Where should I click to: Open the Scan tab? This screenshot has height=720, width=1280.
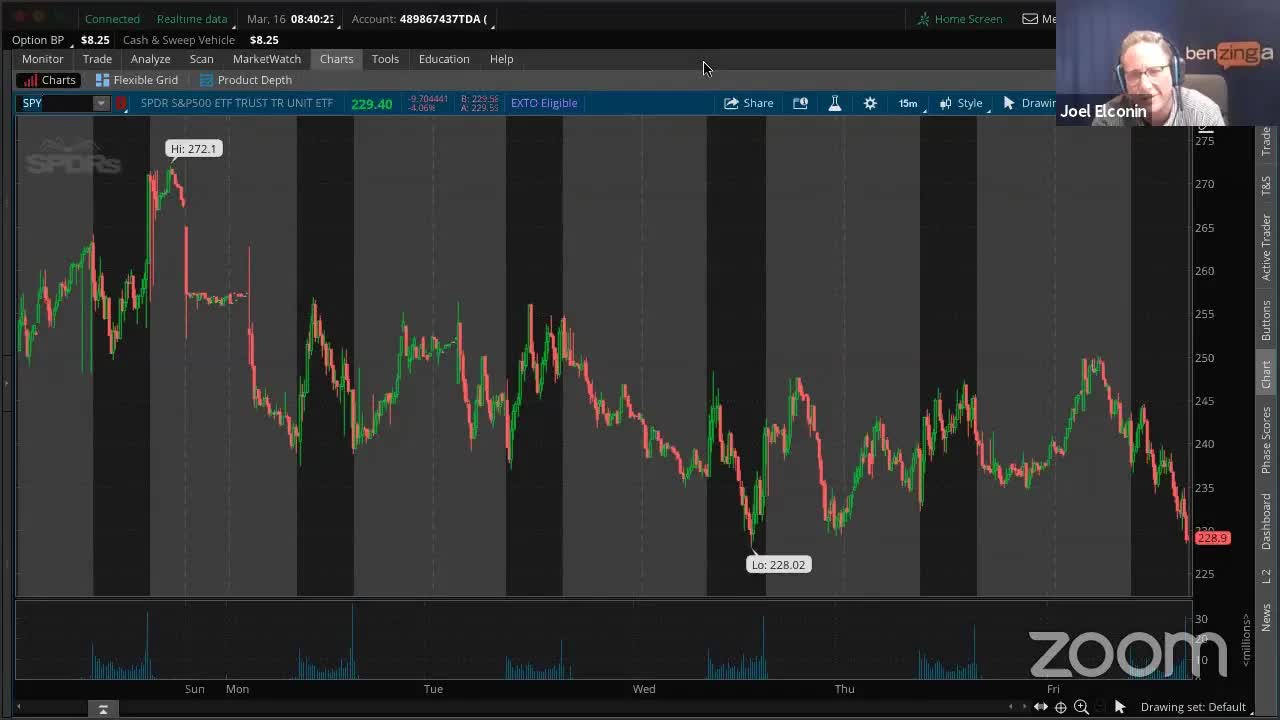[x=201, y=59]
